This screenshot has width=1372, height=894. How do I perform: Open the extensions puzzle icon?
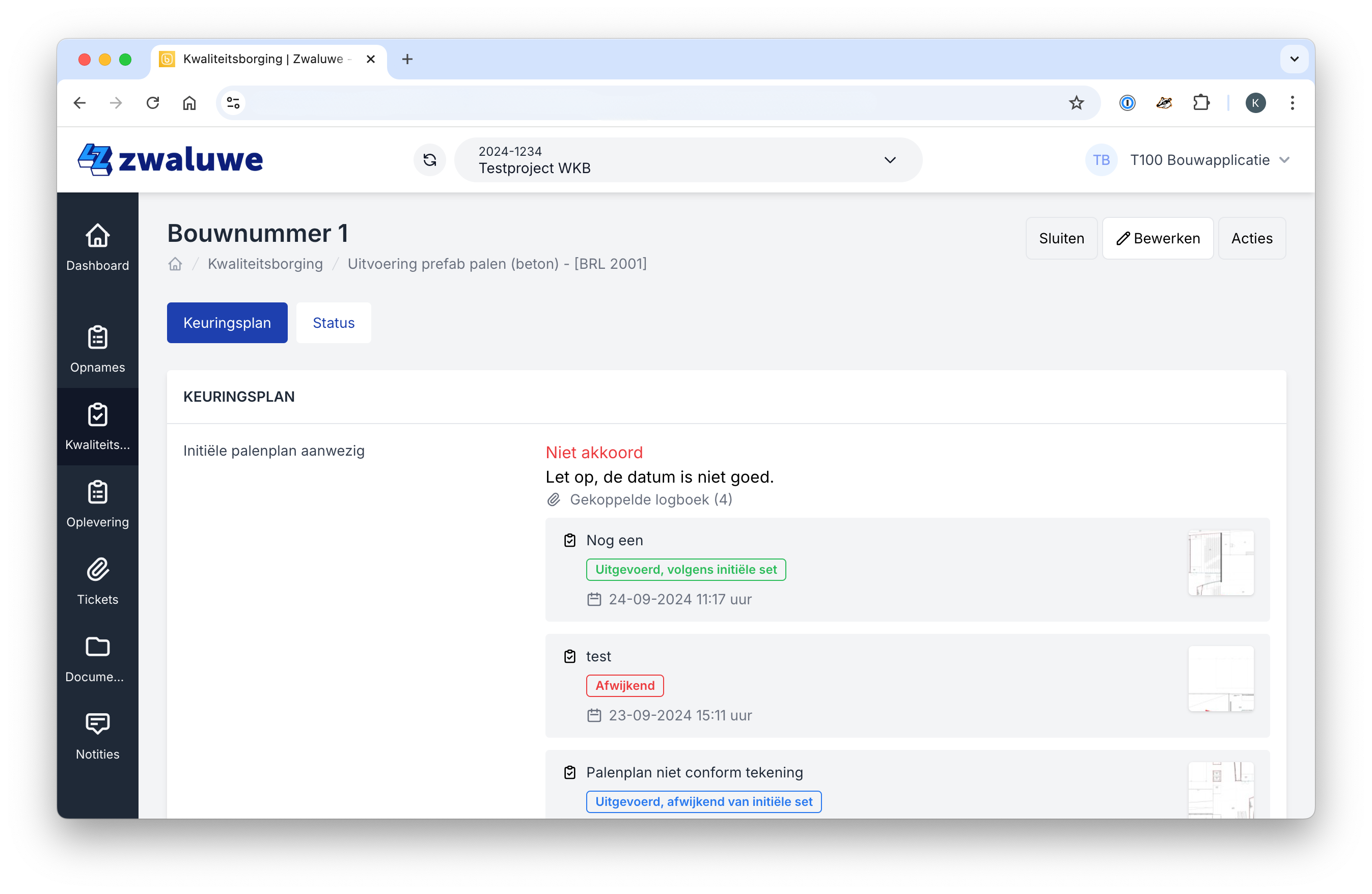click(x=1201, y=103)
